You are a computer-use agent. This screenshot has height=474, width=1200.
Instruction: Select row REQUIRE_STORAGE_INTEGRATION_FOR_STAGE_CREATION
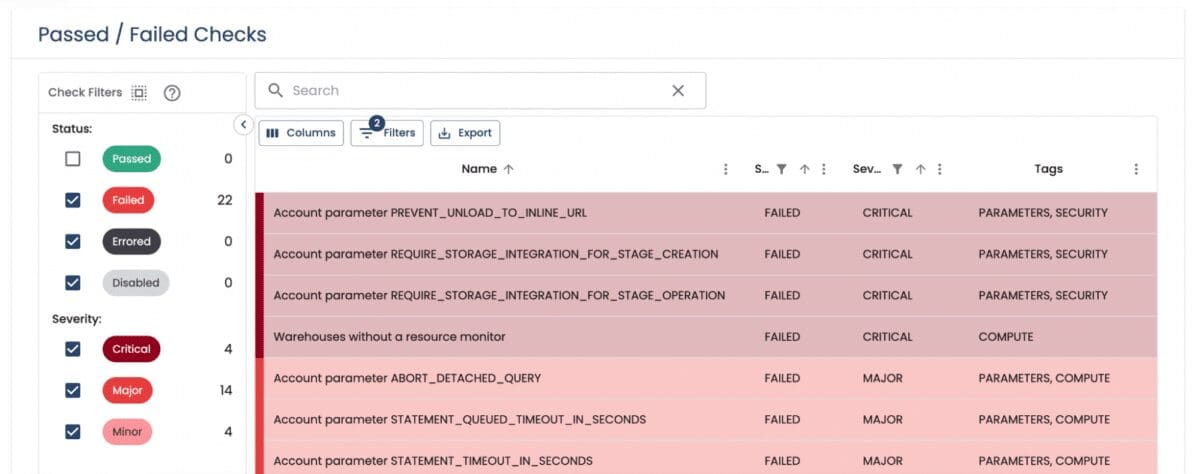(x=706, y=254)
